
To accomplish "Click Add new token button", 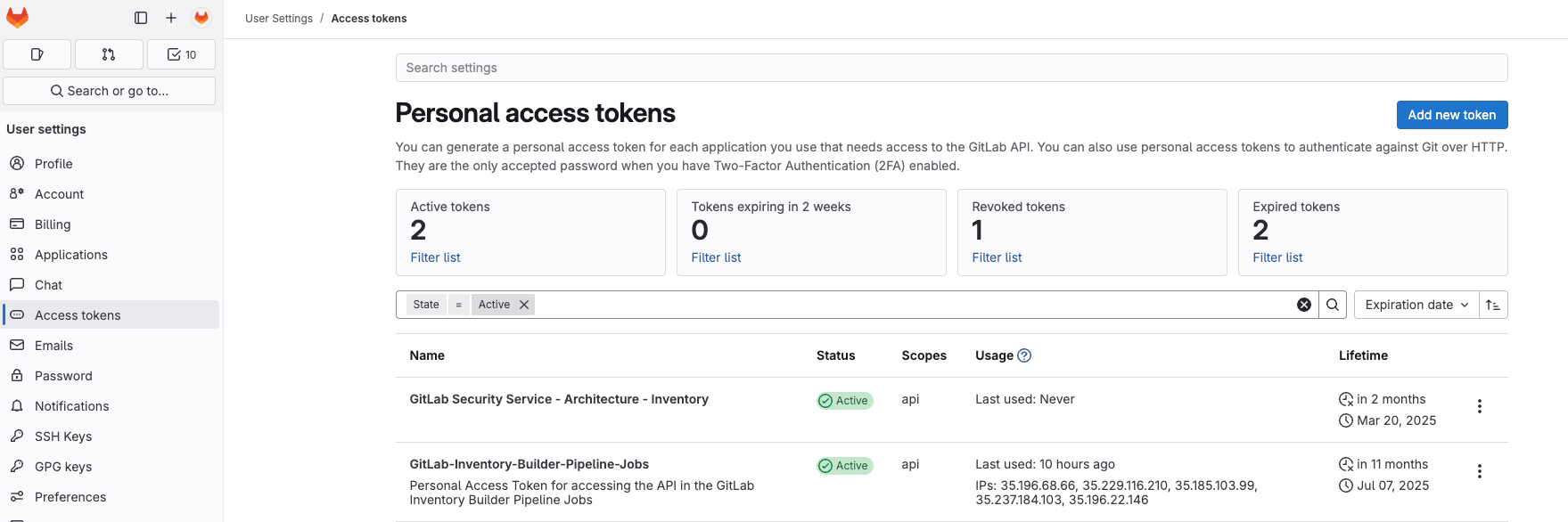I will coord(1451,115).
